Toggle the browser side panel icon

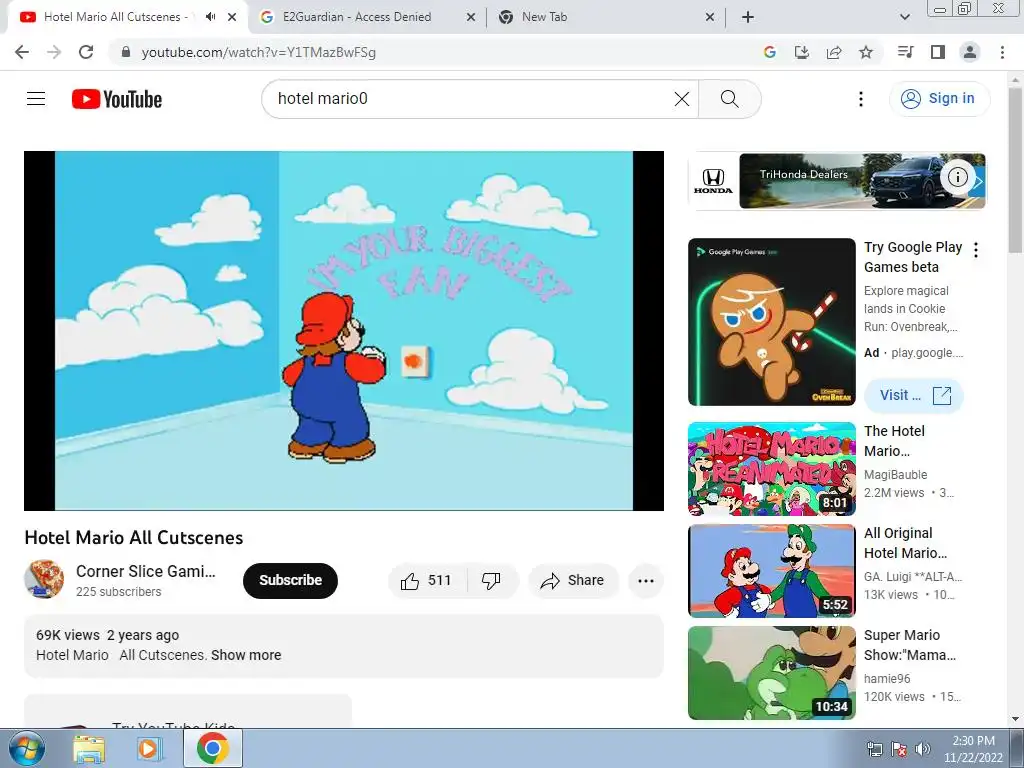click(x=938, y=52)
